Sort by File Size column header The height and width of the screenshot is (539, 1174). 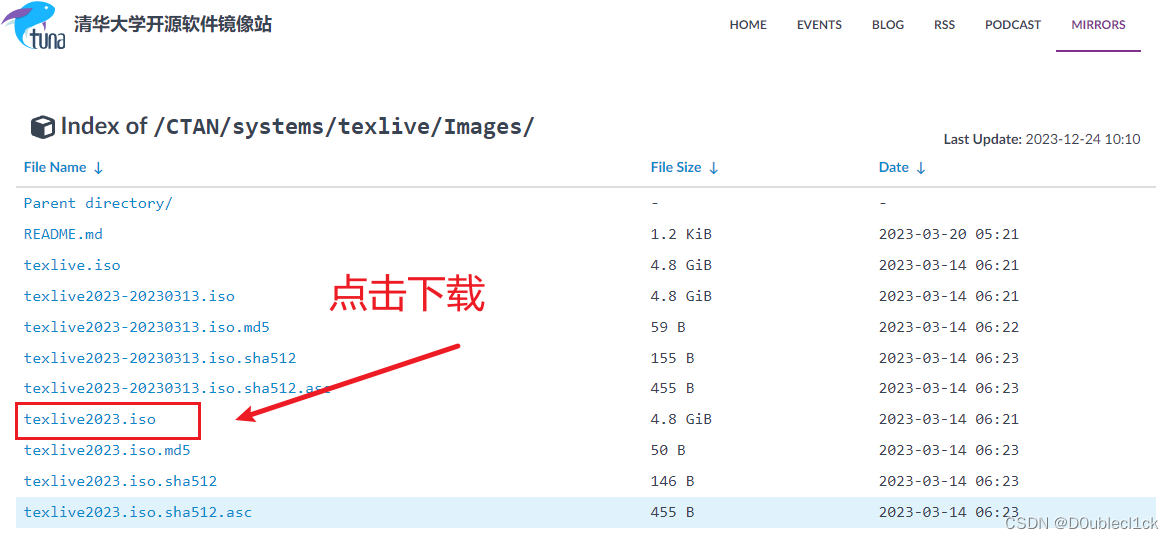pos(684,168)
